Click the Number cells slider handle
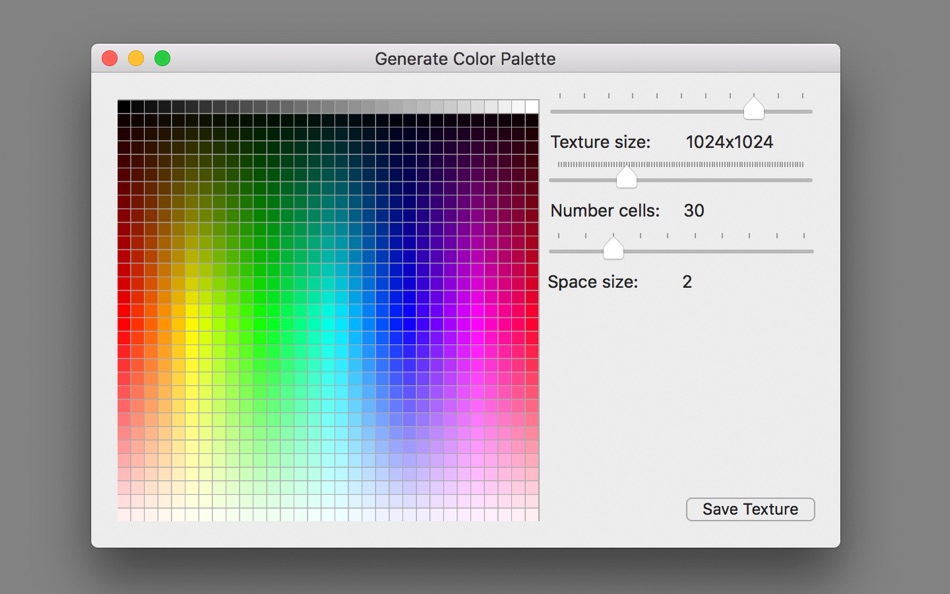This screenshot has width=950, height=594. [627, 178]
